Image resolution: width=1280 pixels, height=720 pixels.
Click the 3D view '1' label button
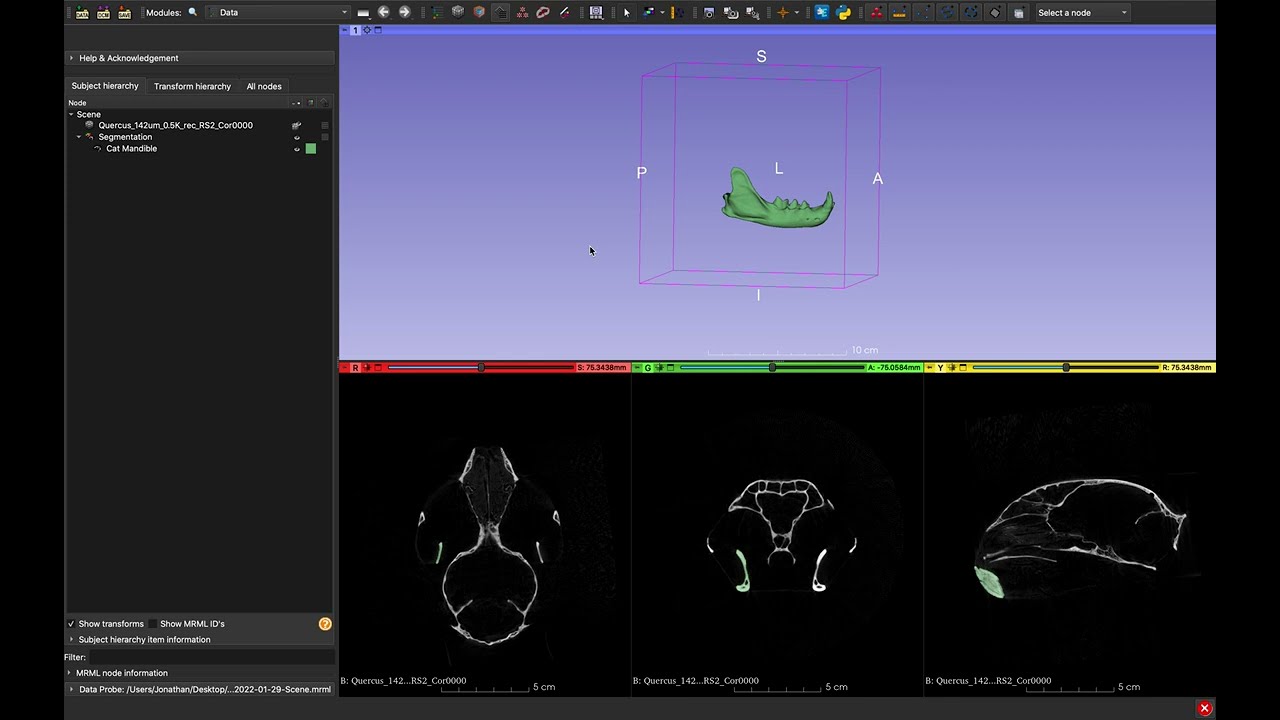pyautogui.click(x=355, y=30)
